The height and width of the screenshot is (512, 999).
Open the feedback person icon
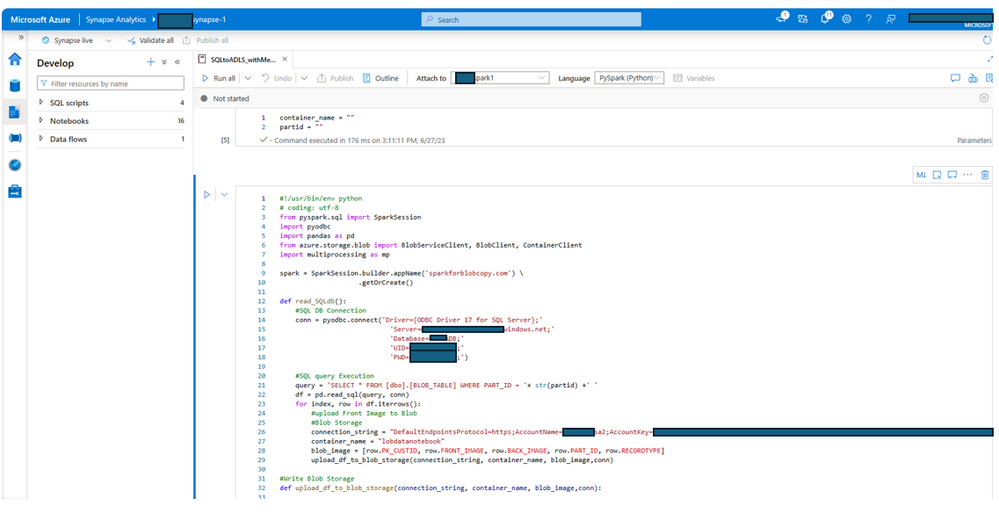click(x=890, y=19)
